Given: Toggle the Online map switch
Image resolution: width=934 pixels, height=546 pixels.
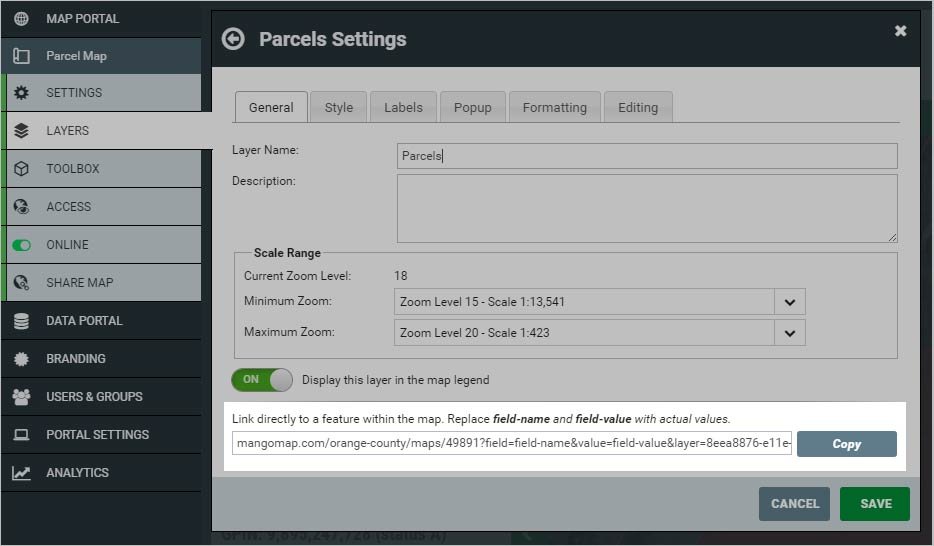Looking at the screenshot, I should [x=21, y=245].
